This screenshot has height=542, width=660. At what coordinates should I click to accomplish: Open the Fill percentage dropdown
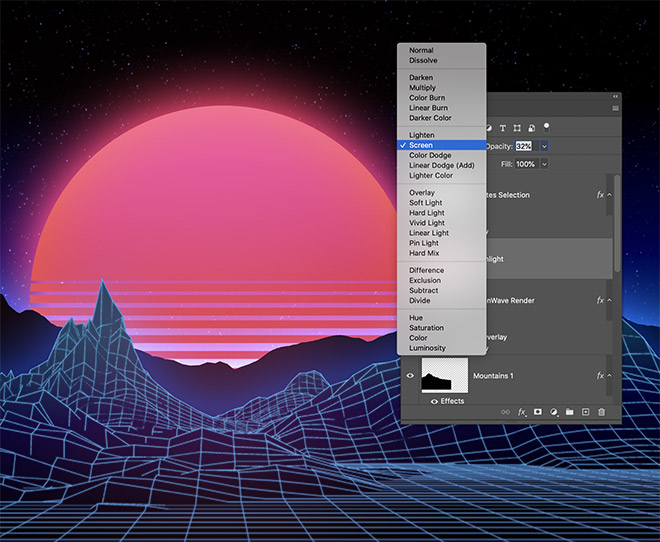pos(545,164)
